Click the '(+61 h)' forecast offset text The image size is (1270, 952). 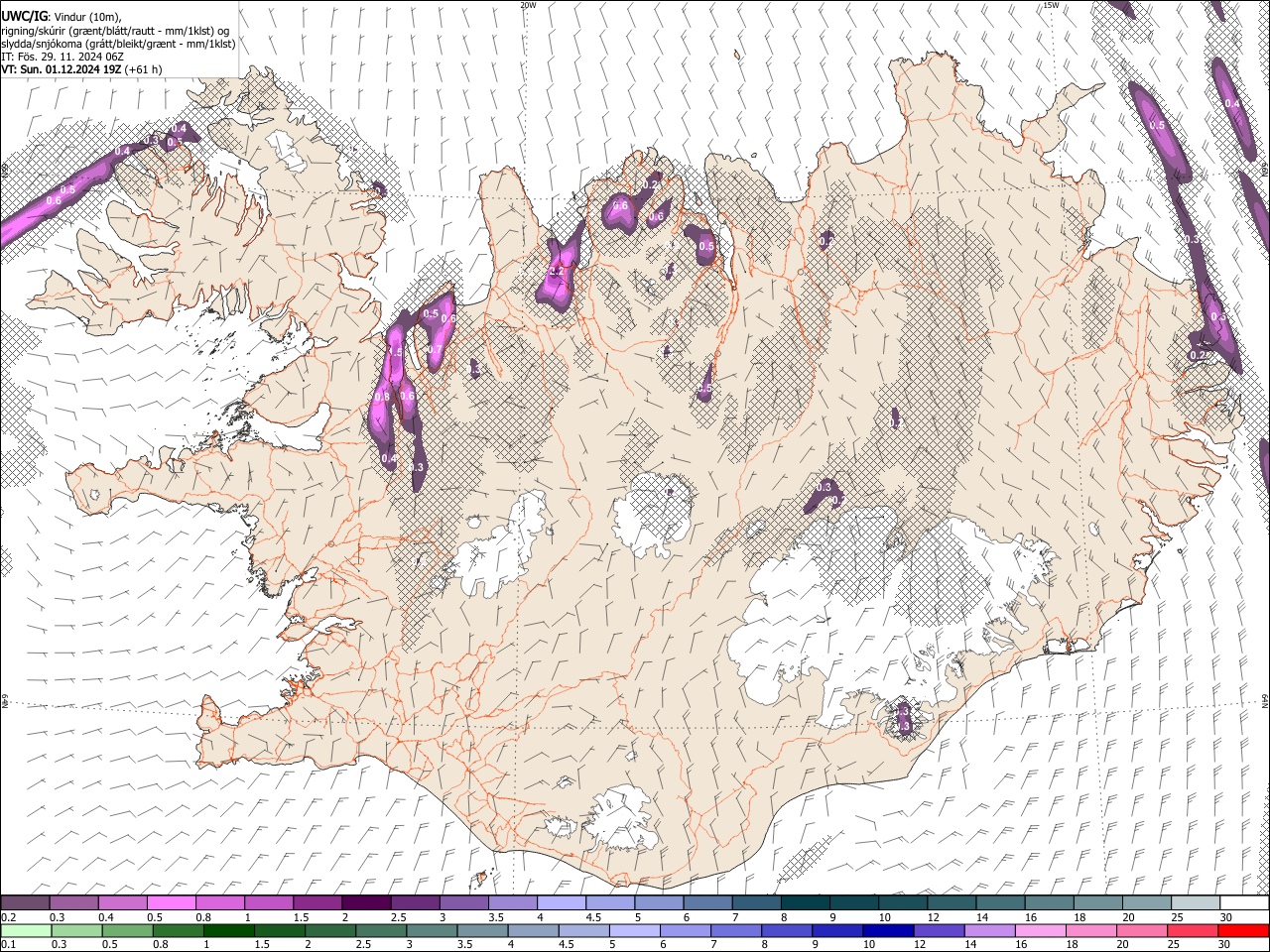[x=144, y=69]
